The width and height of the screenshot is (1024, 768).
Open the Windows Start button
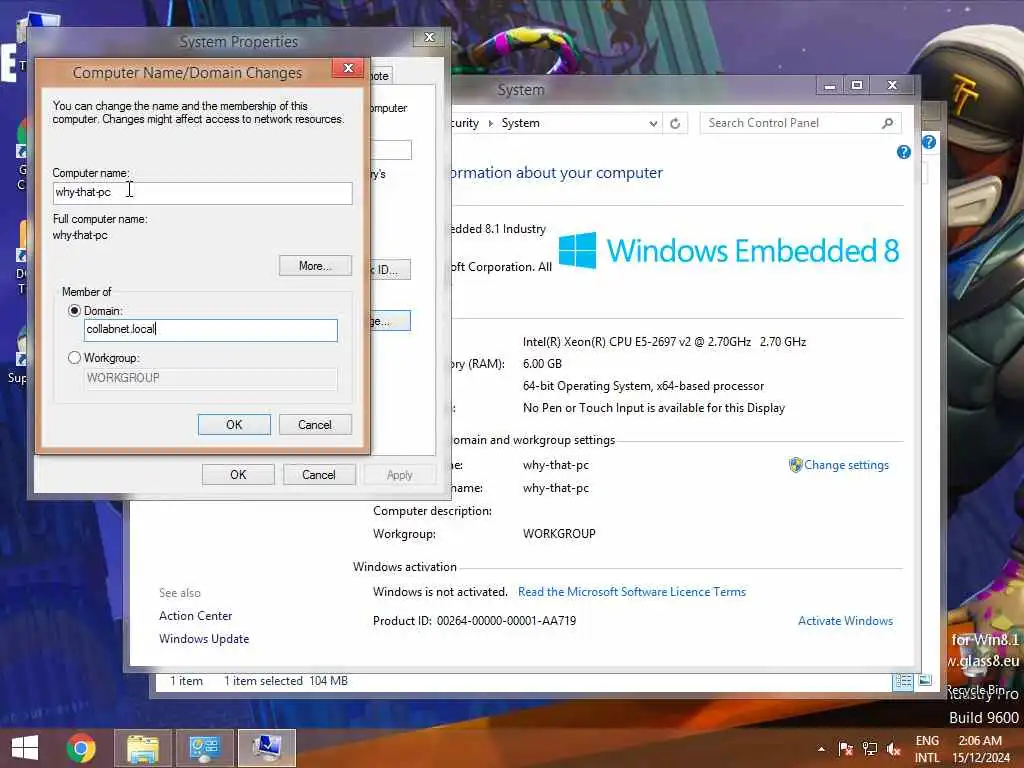click(25, 748)
